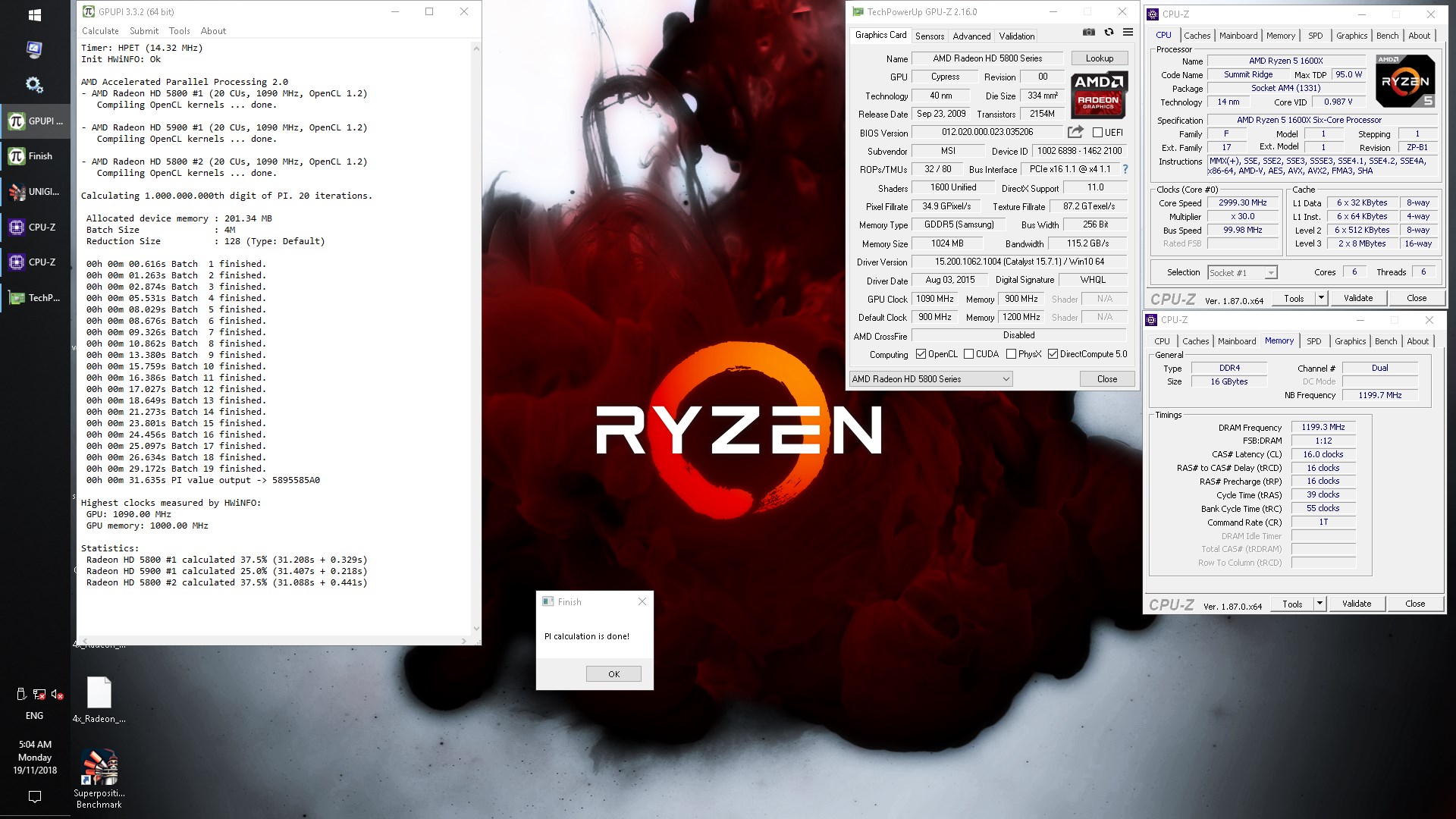Open the Socket #1 selection dropdown
This screenshot has width=1456, height=819.
click(1242, 272)
